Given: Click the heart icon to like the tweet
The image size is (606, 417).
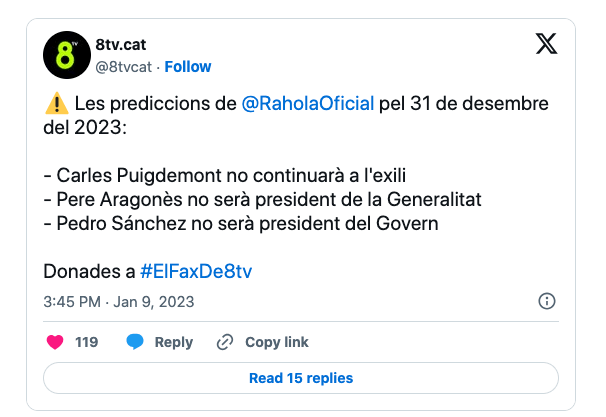Looking at the screenshot, I should [55, 342].
